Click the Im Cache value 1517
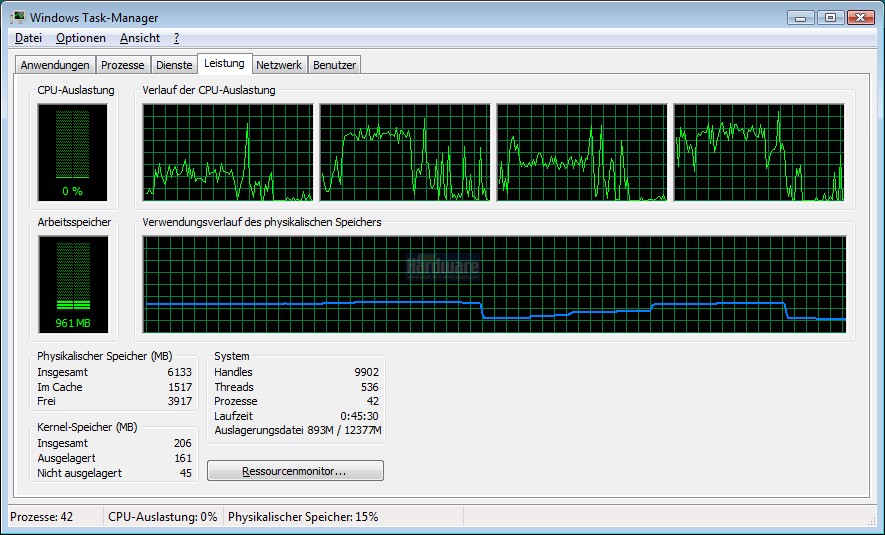The height and width of the screenshot is (535, 885). click(x=180, y=387)
